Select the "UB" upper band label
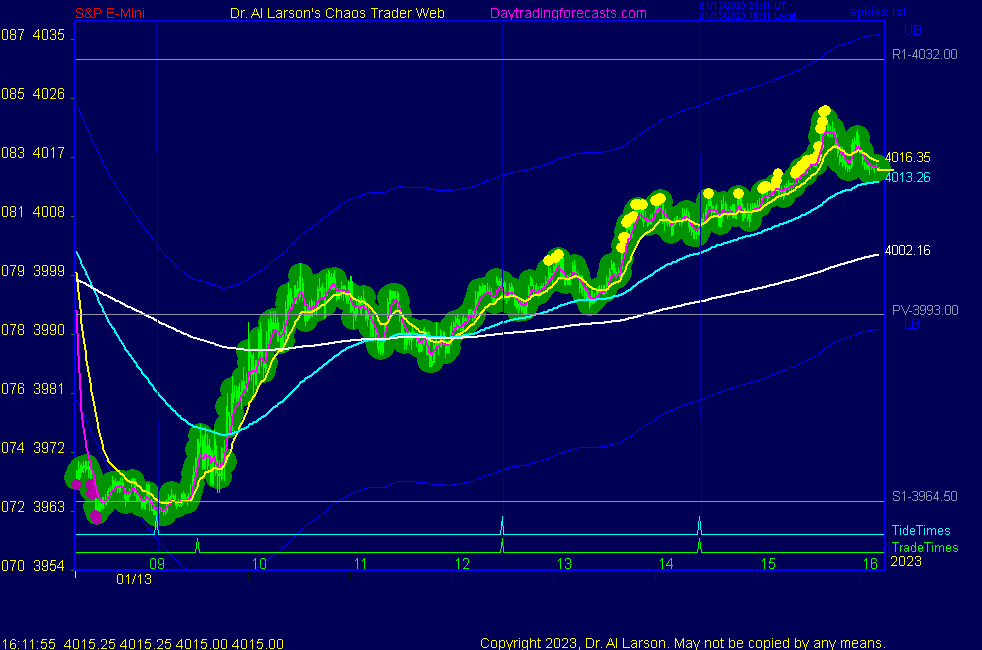Viewport: 982px width, 650px height. 912,30
